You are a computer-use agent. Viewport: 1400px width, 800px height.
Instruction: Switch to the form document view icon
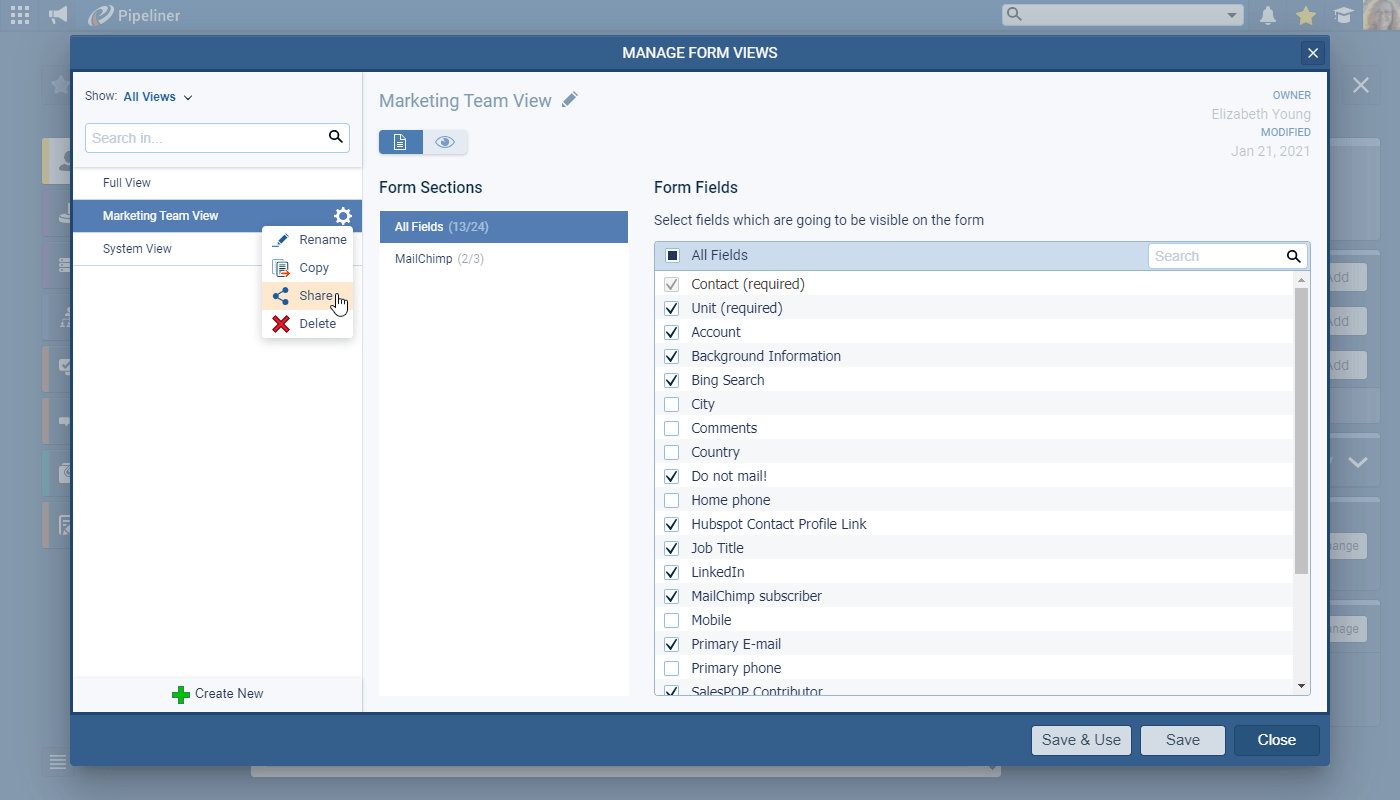(x=400, y=142)
